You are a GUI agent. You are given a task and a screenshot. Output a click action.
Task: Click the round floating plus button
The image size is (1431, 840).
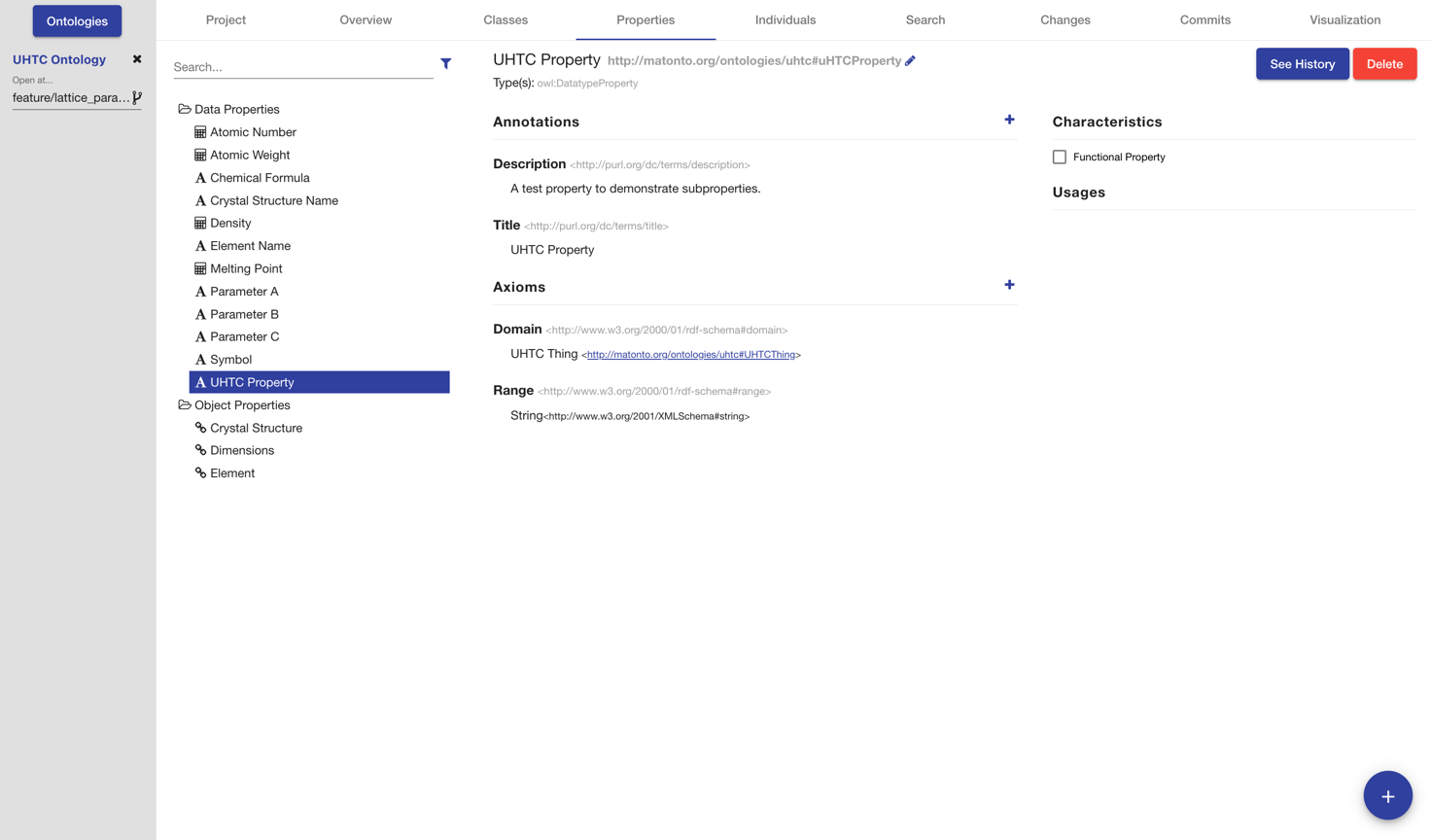point(1387,795)
